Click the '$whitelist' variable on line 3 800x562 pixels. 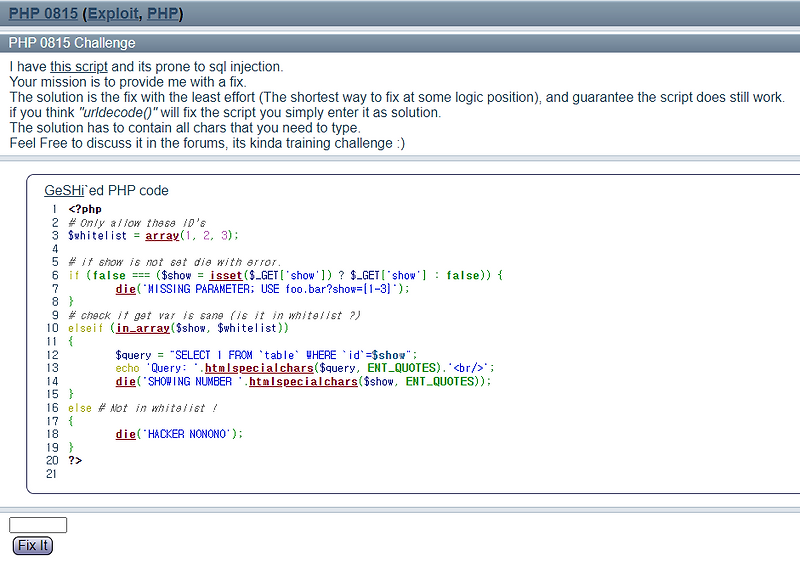click(97, 236)
